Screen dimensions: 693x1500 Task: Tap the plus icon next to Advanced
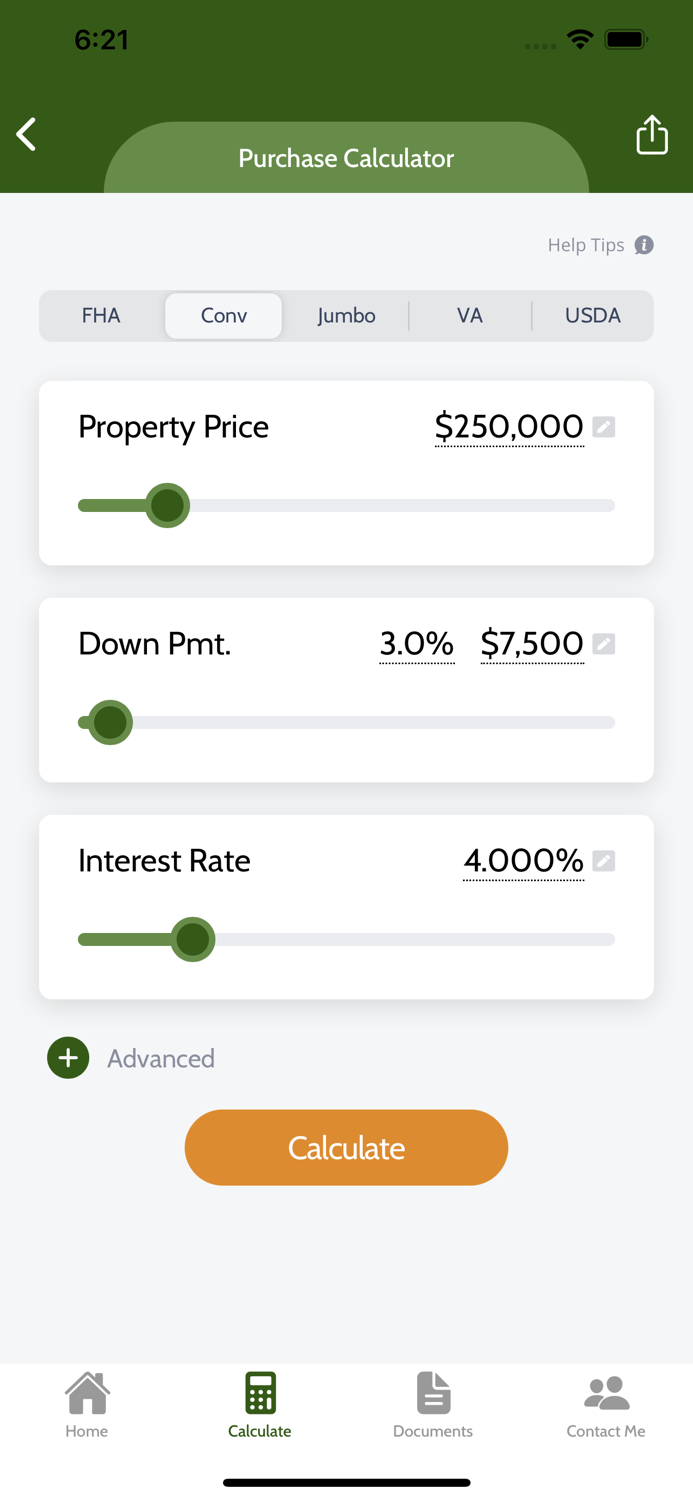click(67, 1057)
